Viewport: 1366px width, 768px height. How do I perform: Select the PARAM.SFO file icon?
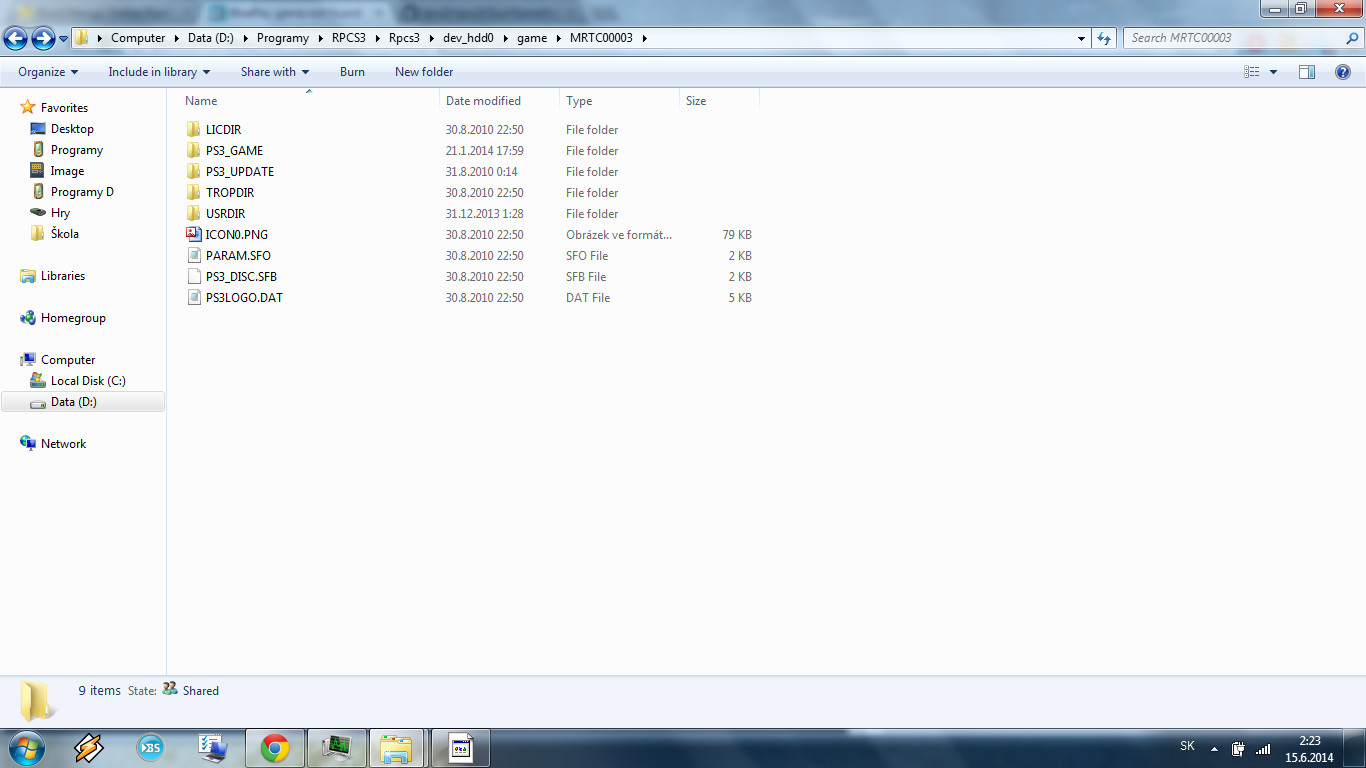coord(194,256)
